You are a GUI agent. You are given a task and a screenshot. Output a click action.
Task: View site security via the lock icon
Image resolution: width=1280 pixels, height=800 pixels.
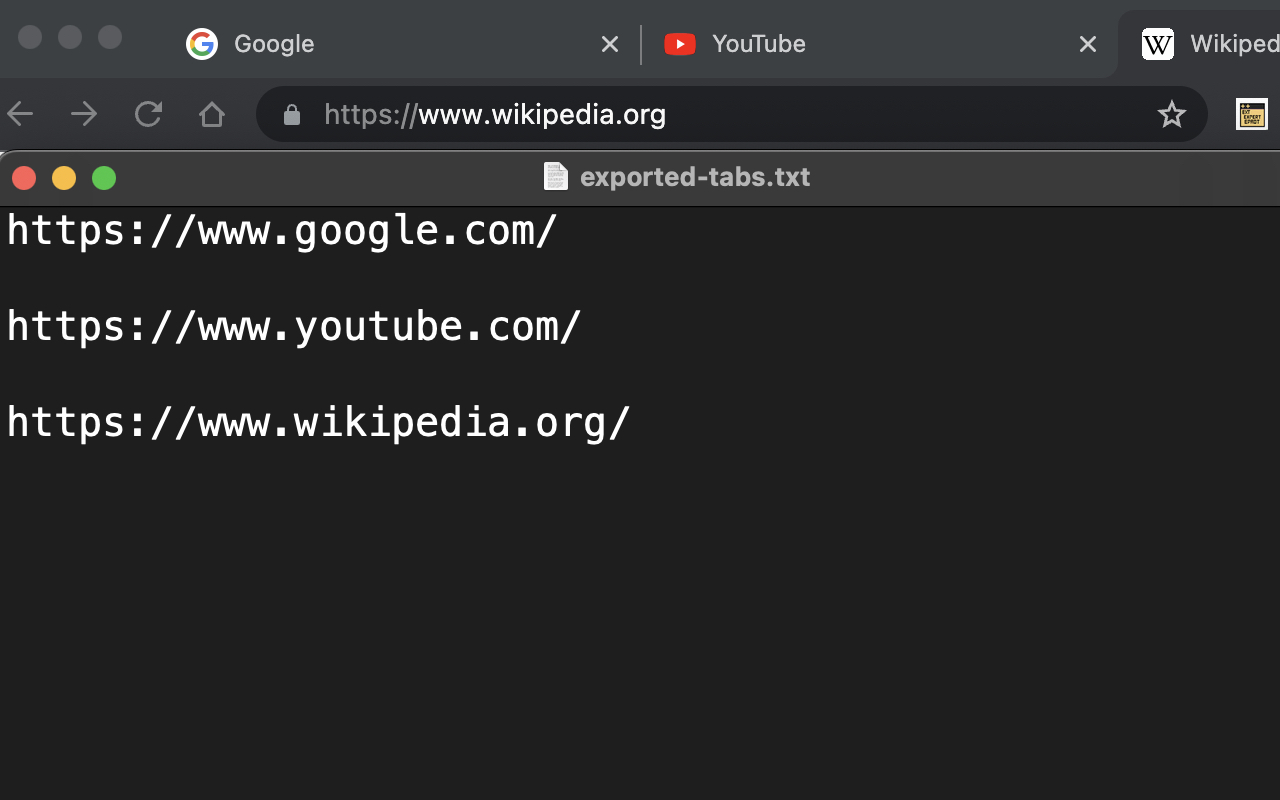tap(291, 114)
